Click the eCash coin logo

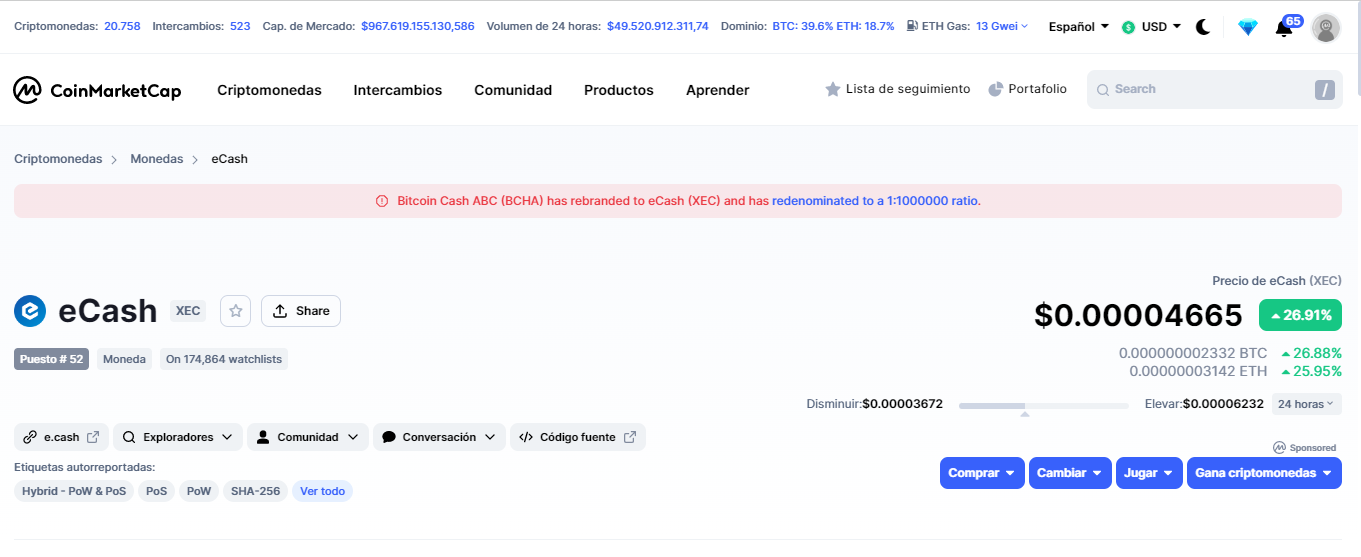30,311
